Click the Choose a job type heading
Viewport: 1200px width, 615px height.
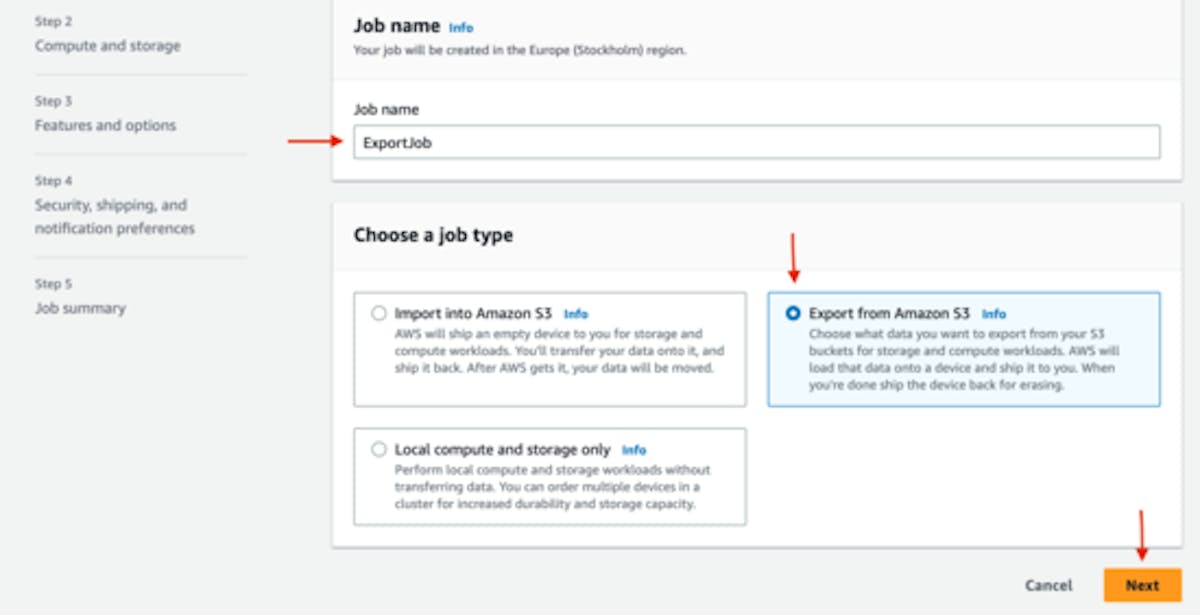[x=433, y=236]
